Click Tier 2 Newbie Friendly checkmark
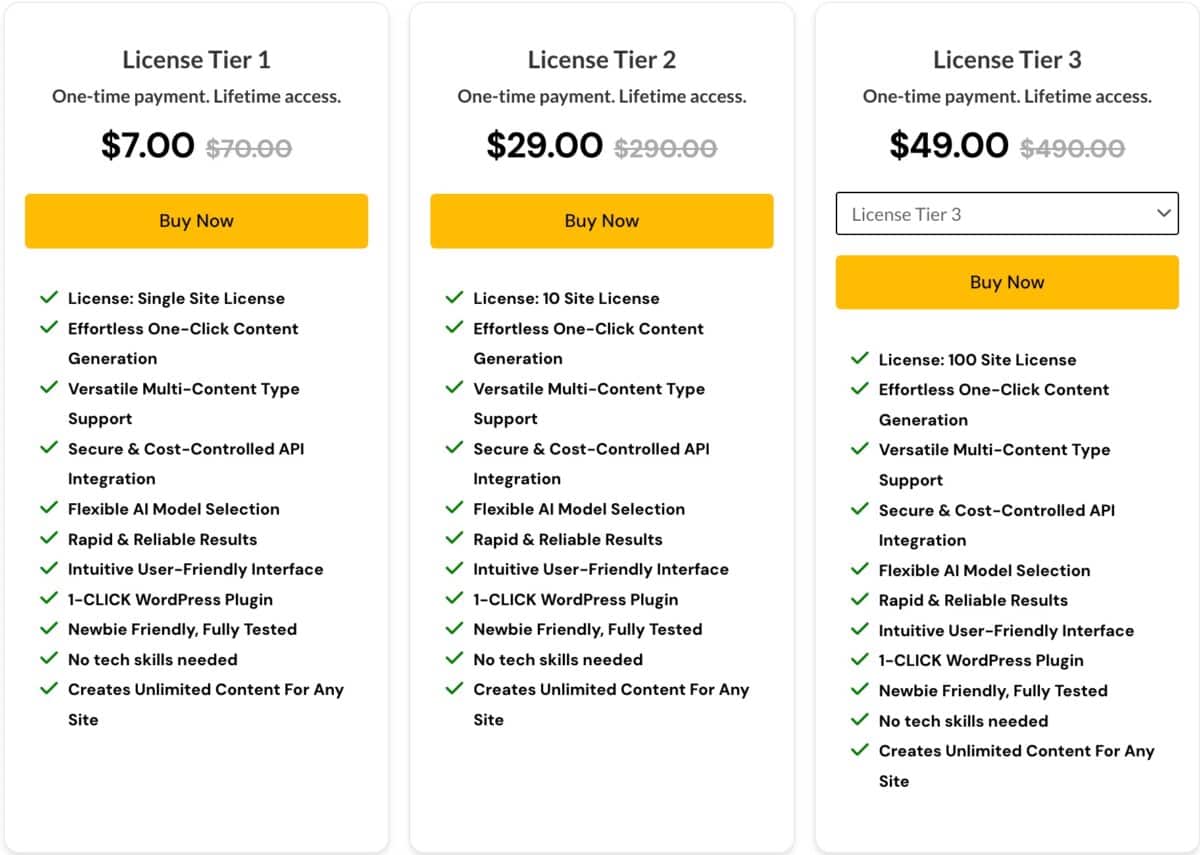 (454, 629)
